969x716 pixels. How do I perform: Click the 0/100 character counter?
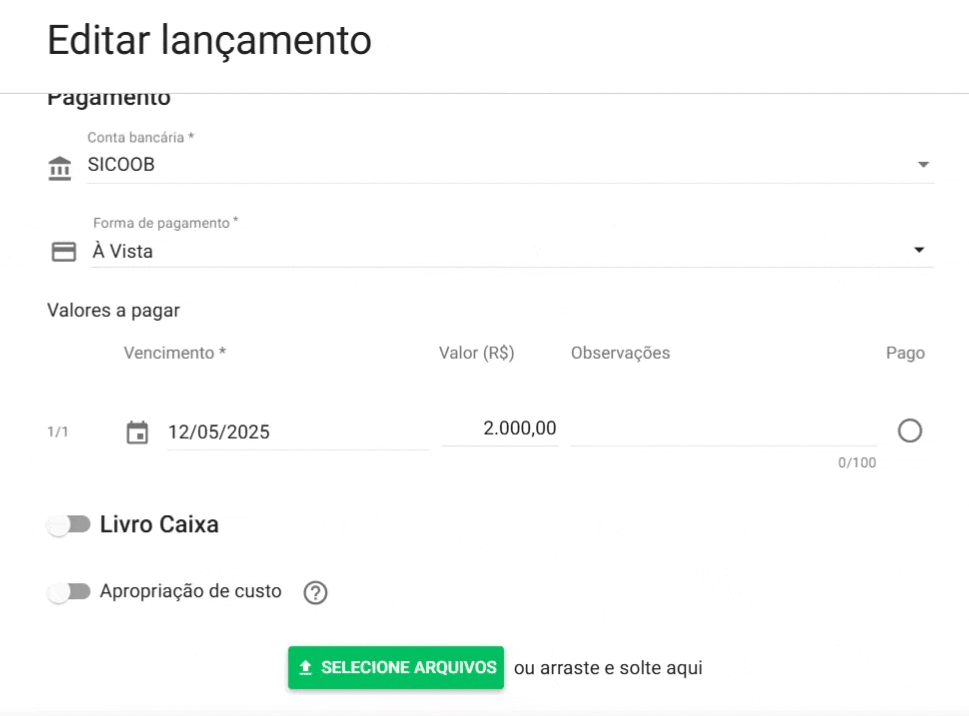856,462
